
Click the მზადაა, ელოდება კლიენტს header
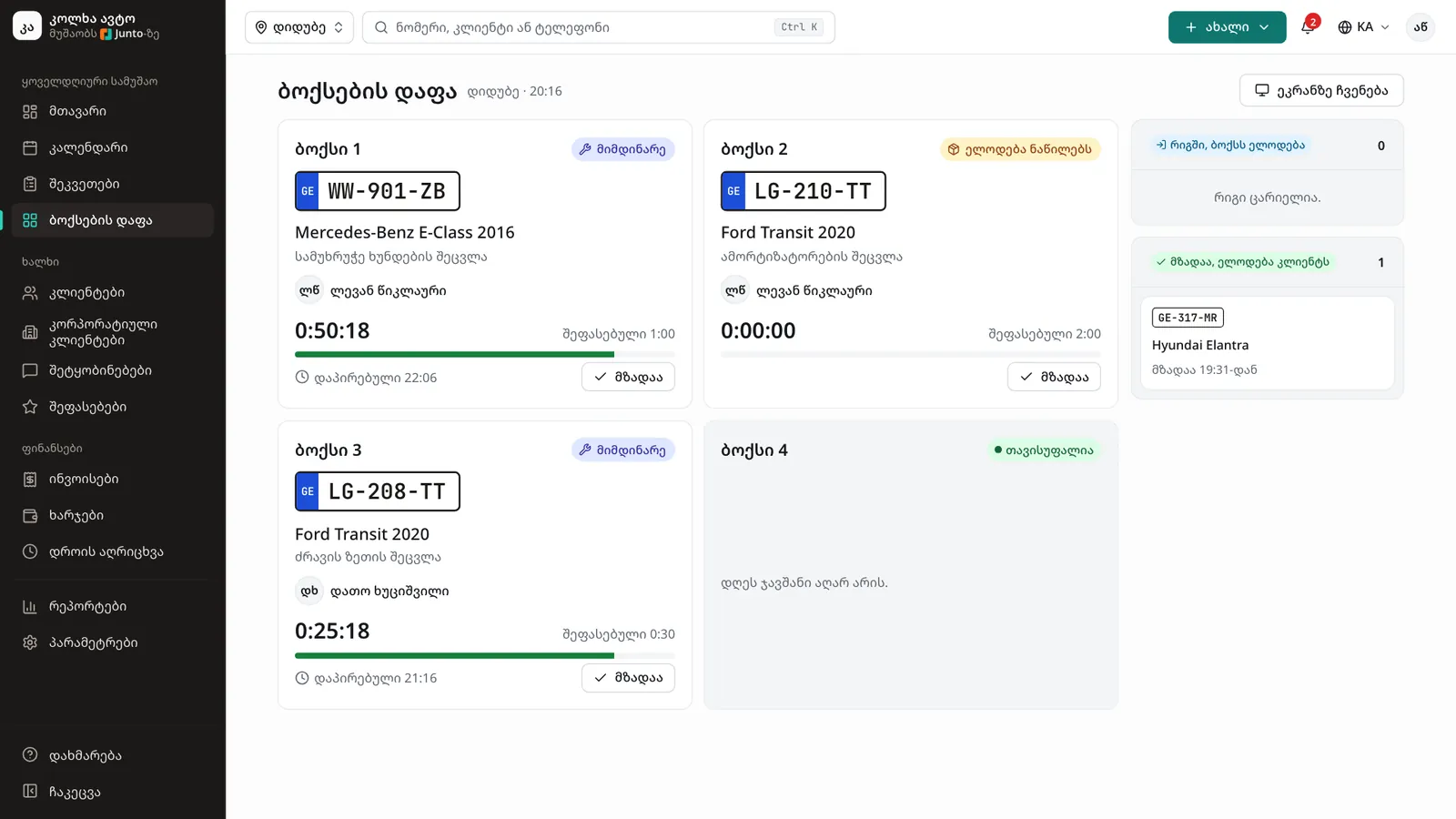[x=1243, y=262]
